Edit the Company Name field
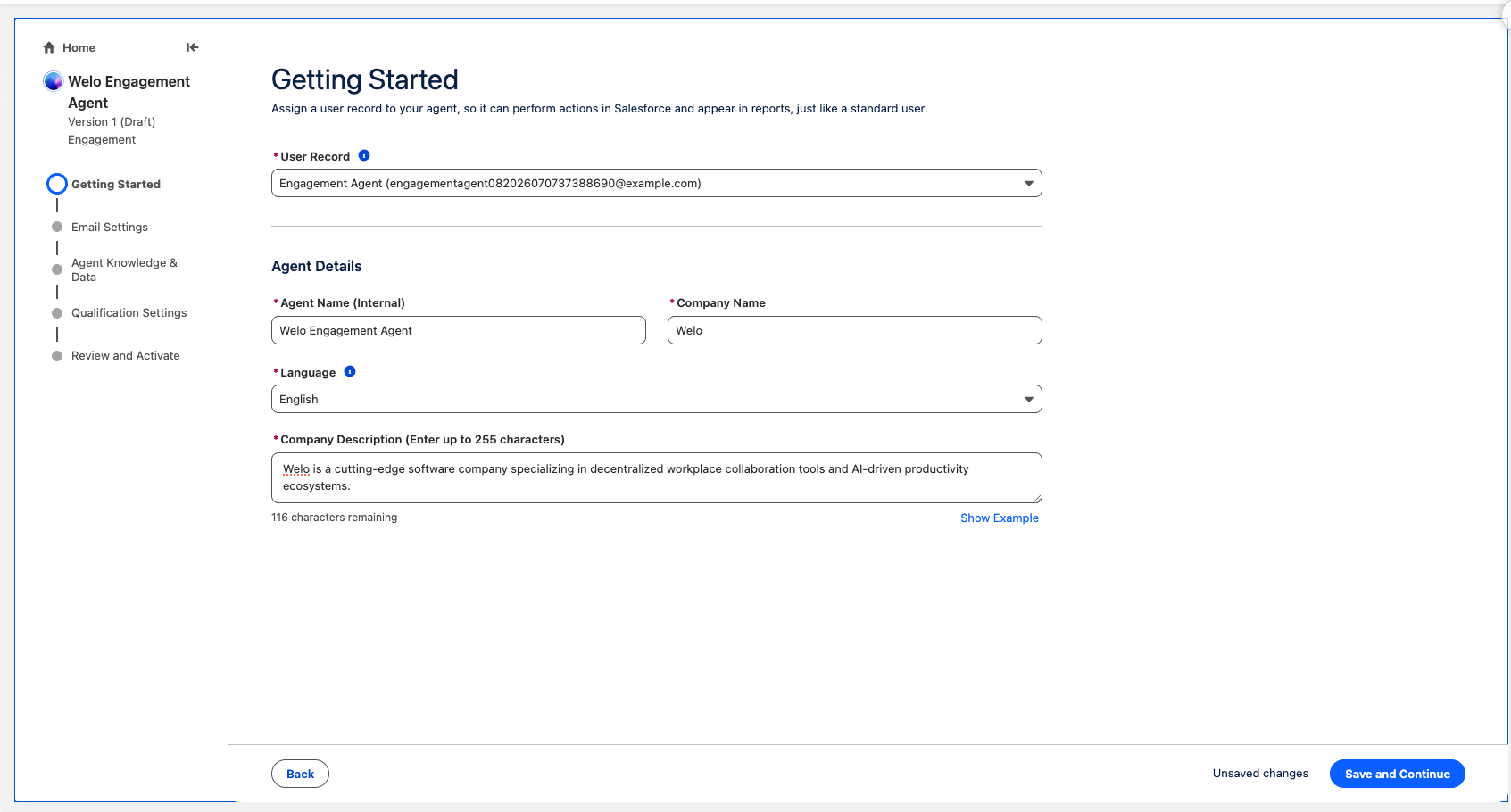The width and height of the screenshot is (1511, 812). click(x=855, y=330)
